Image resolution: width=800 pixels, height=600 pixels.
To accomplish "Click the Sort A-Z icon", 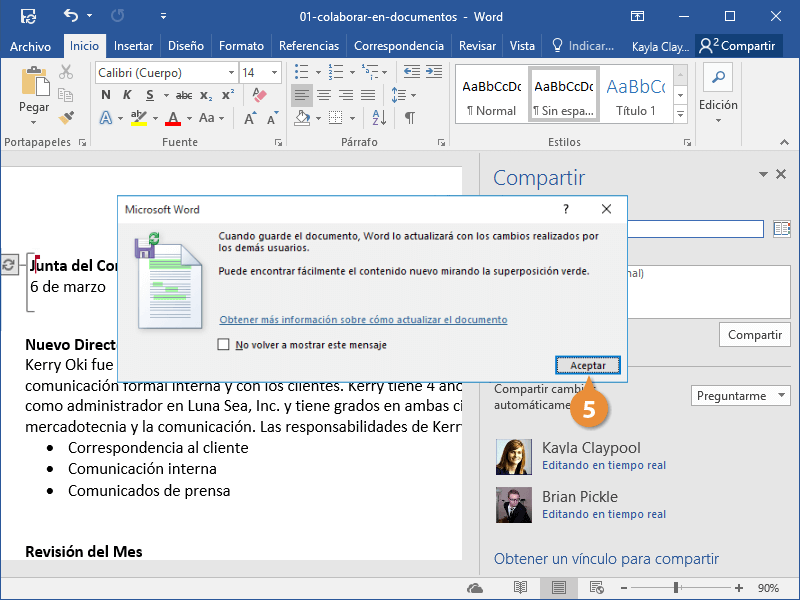I will (x=379, y=118).
